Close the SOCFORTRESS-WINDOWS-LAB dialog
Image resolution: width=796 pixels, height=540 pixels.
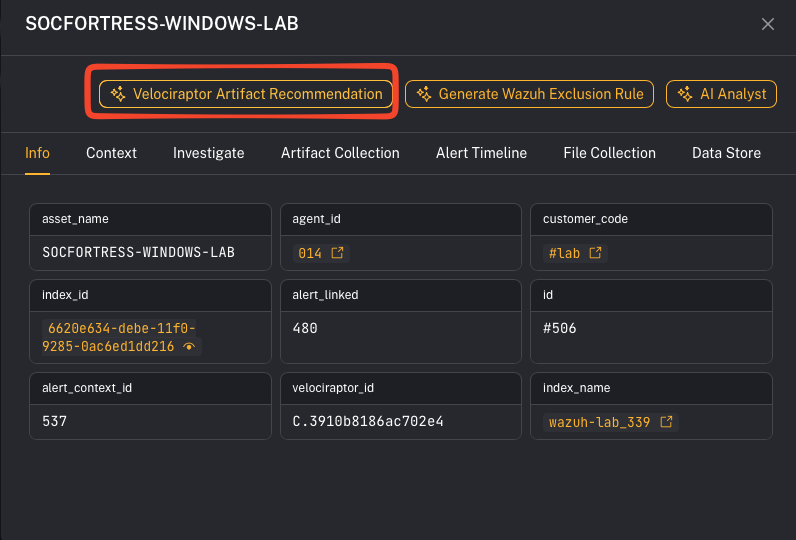coord(768,24)
